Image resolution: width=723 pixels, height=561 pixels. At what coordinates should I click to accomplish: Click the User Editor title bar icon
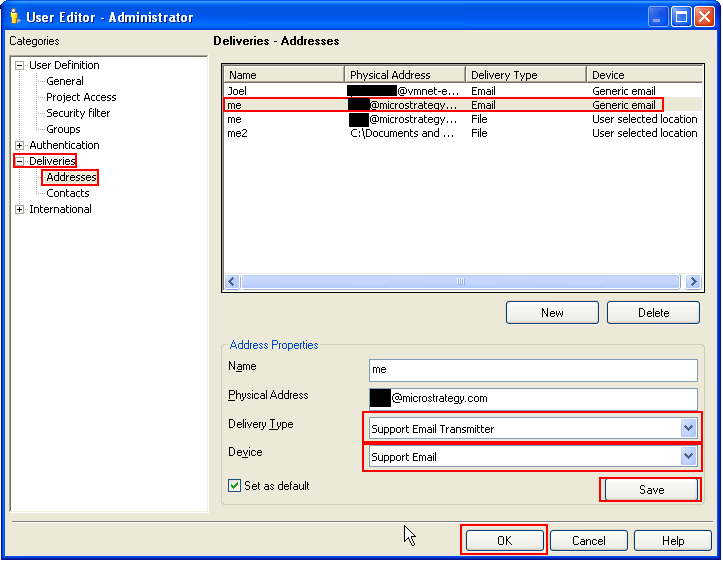click(14, 17)
